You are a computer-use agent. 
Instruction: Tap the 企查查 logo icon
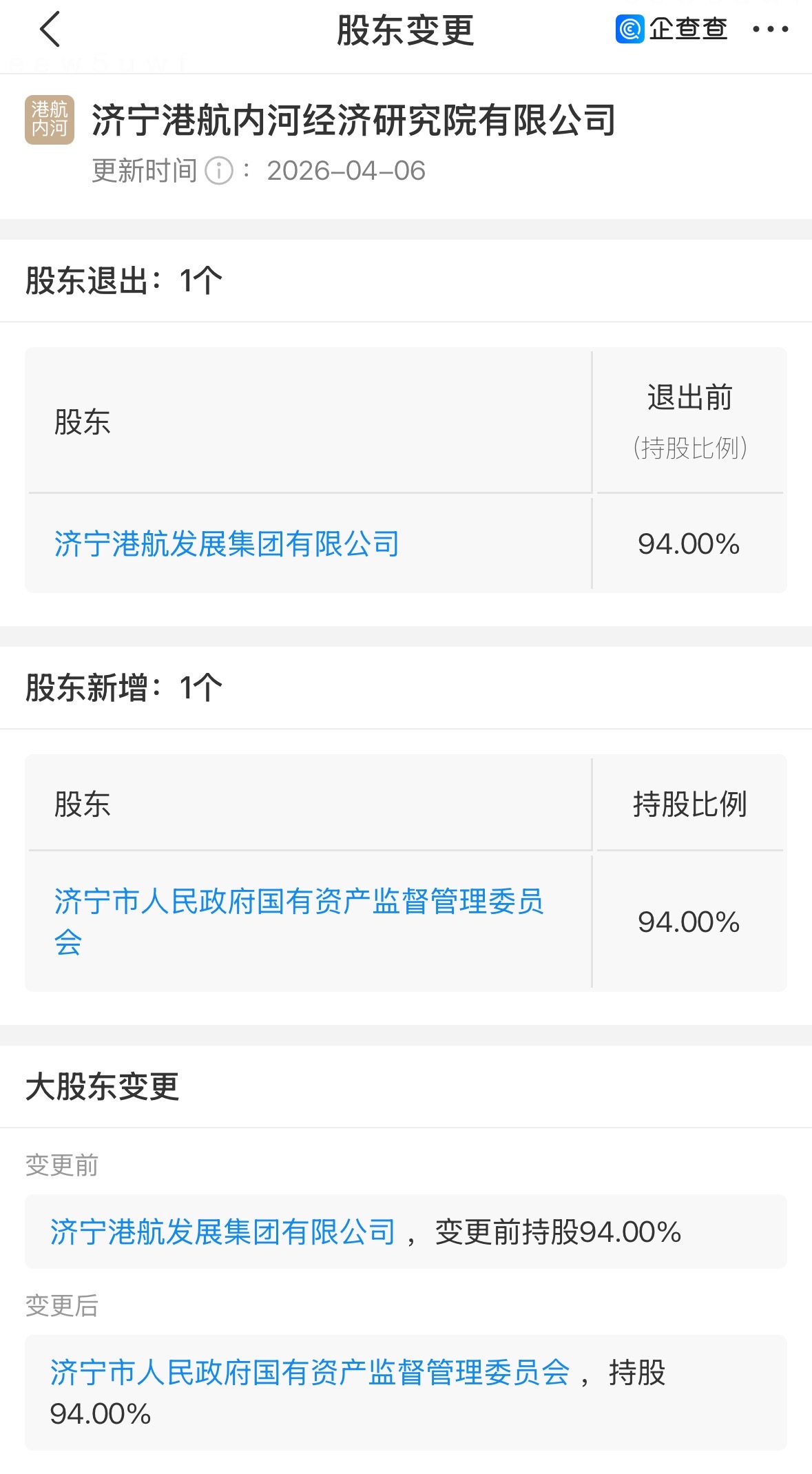click(x=629, y=29)
